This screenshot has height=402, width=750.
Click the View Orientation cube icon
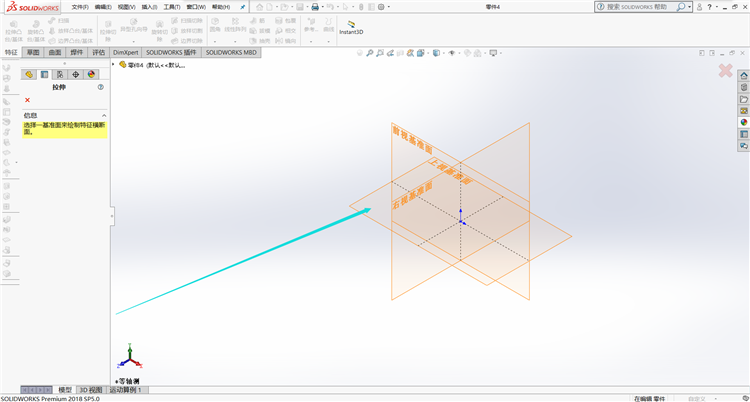(420, 53)
